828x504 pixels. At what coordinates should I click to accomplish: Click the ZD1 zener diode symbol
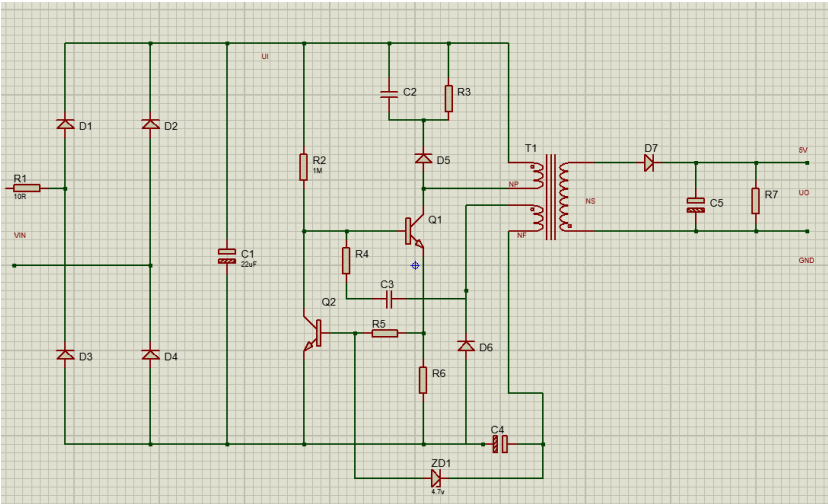pyautogui.click(x=437, y=477)
